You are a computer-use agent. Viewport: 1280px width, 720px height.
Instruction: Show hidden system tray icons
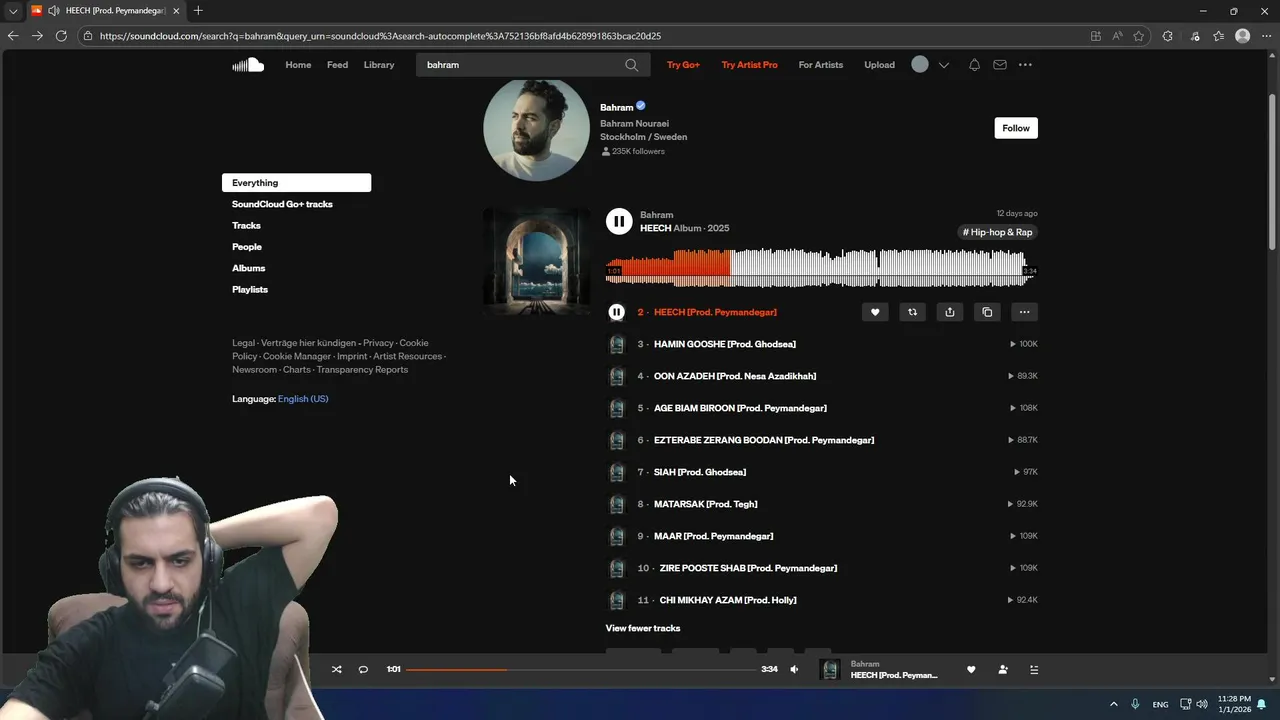click(x=1114, y=704)
